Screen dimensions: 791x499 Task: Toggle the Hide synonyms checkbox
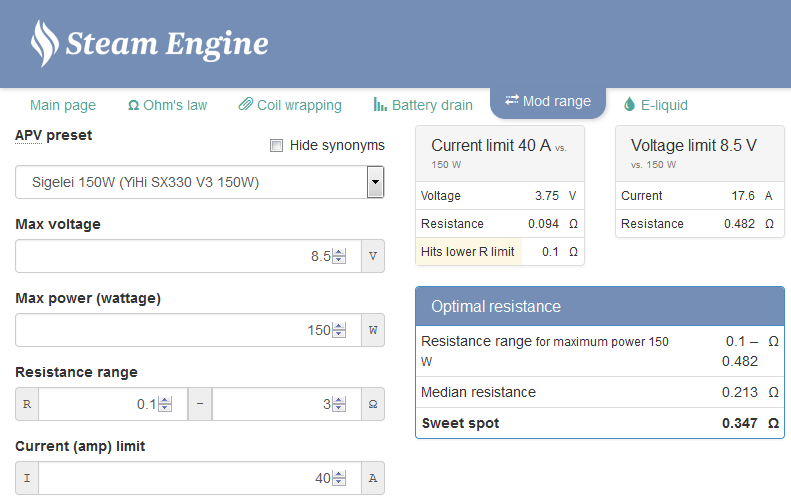point(277,146)
